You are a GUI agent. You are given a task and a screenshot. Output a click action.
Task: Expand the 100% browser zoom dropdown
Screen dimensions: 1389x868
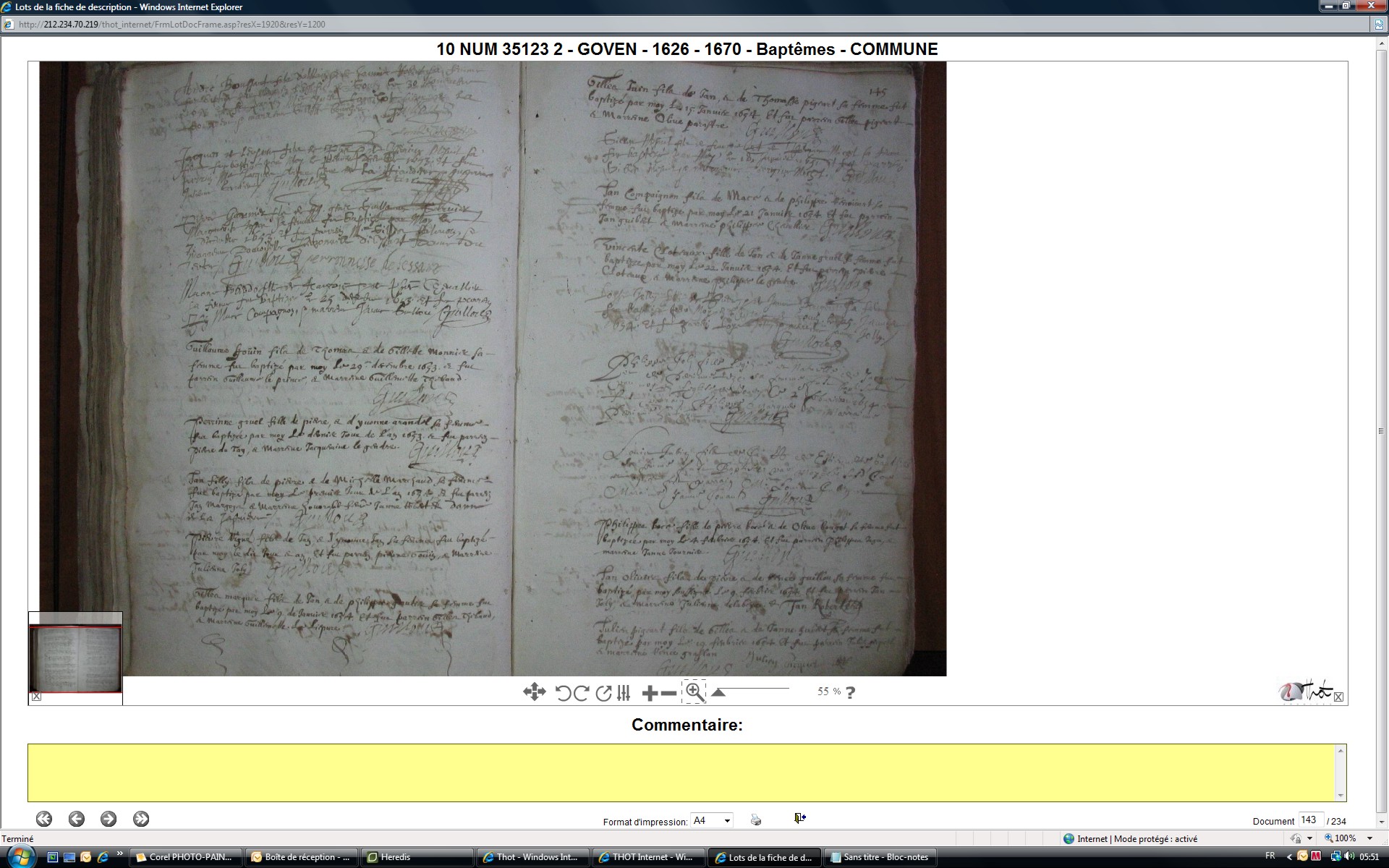[1369, 838]
